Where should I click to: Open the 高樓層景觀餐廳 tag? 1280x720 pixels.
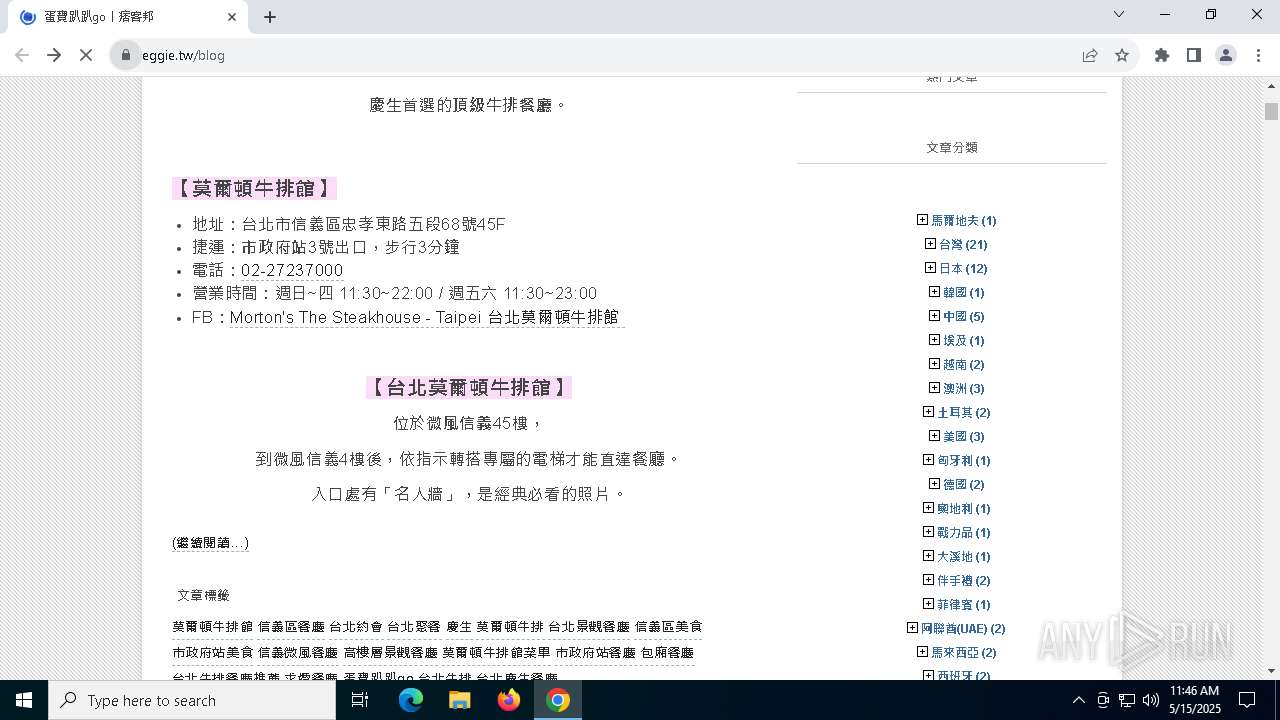390,652
